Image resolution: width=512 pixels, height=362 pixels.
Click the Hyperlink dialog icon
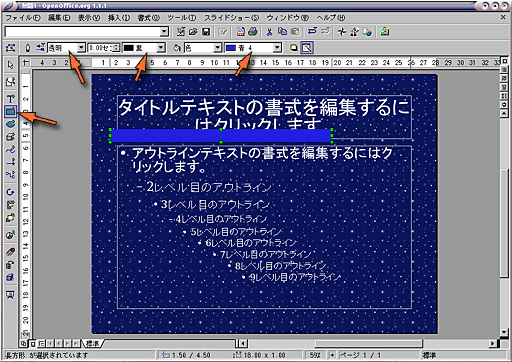[x=367, y=32]
